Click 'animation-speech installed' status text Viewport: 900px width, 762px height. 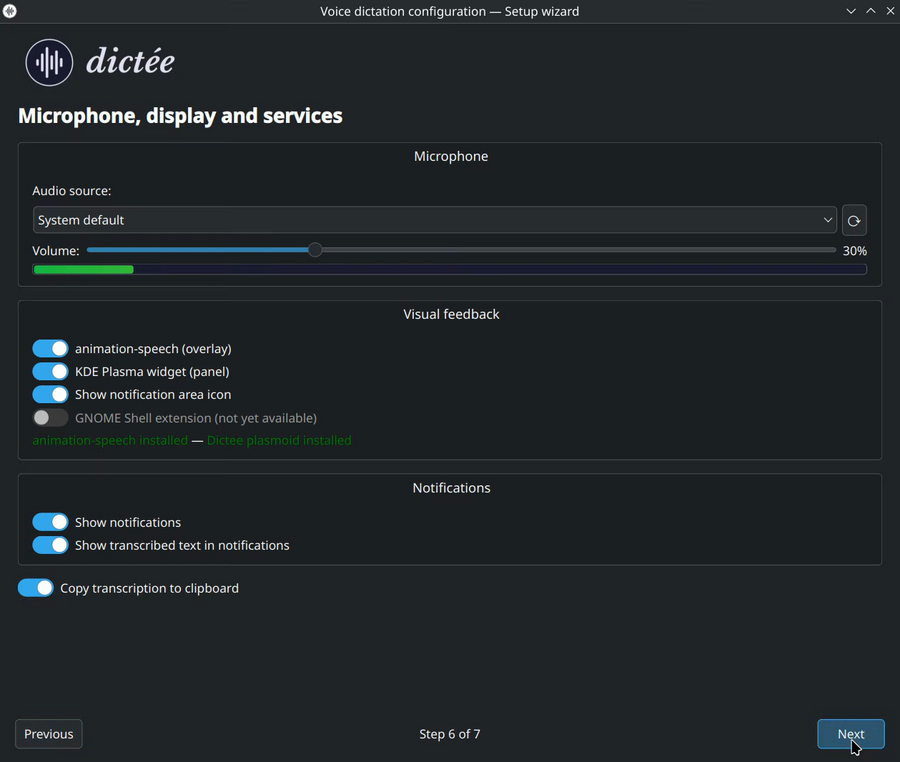coord(110,440)
